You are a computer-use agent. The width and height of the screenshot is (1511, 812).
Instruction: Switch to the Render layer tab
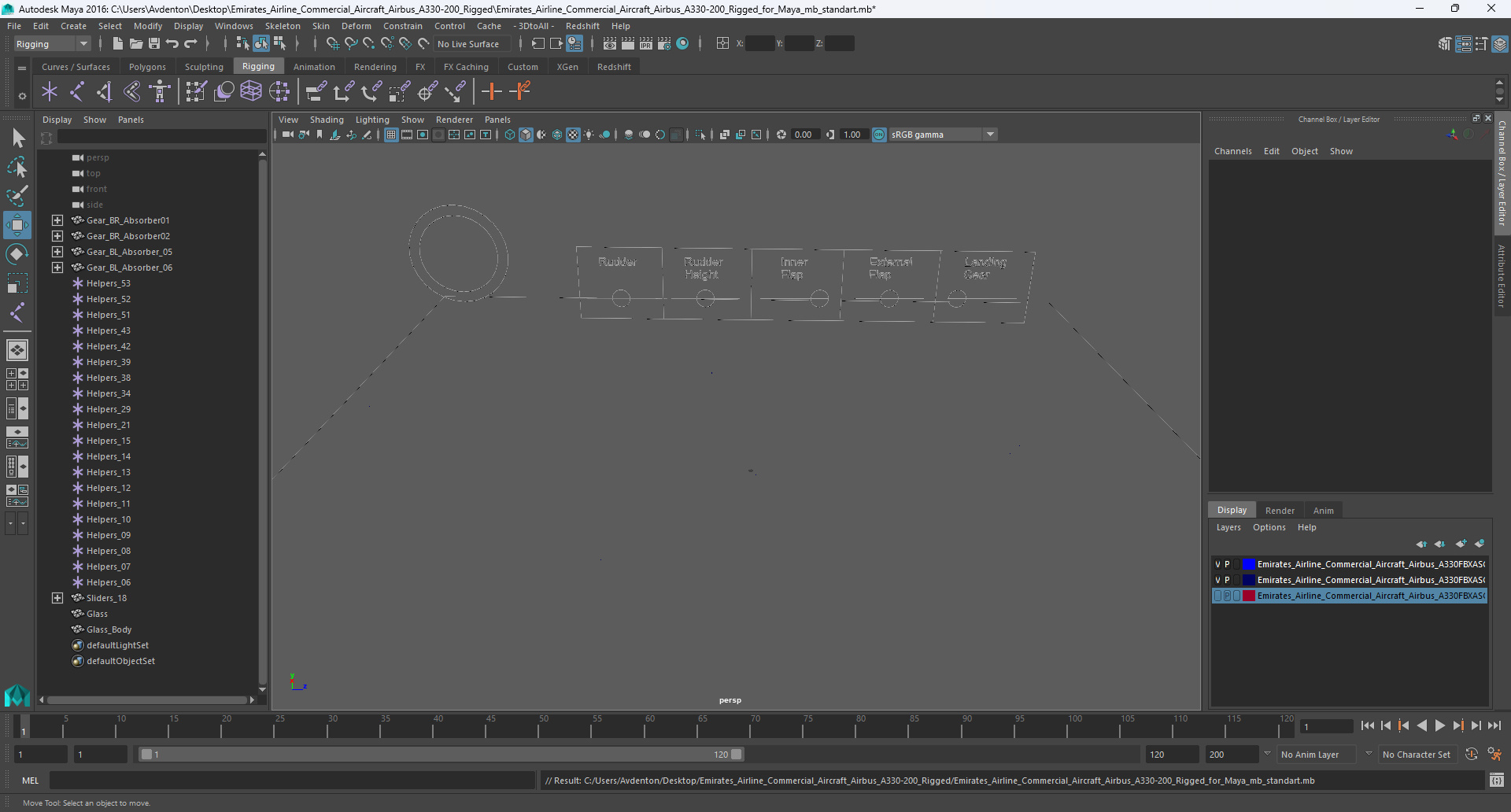point(1280,511)
